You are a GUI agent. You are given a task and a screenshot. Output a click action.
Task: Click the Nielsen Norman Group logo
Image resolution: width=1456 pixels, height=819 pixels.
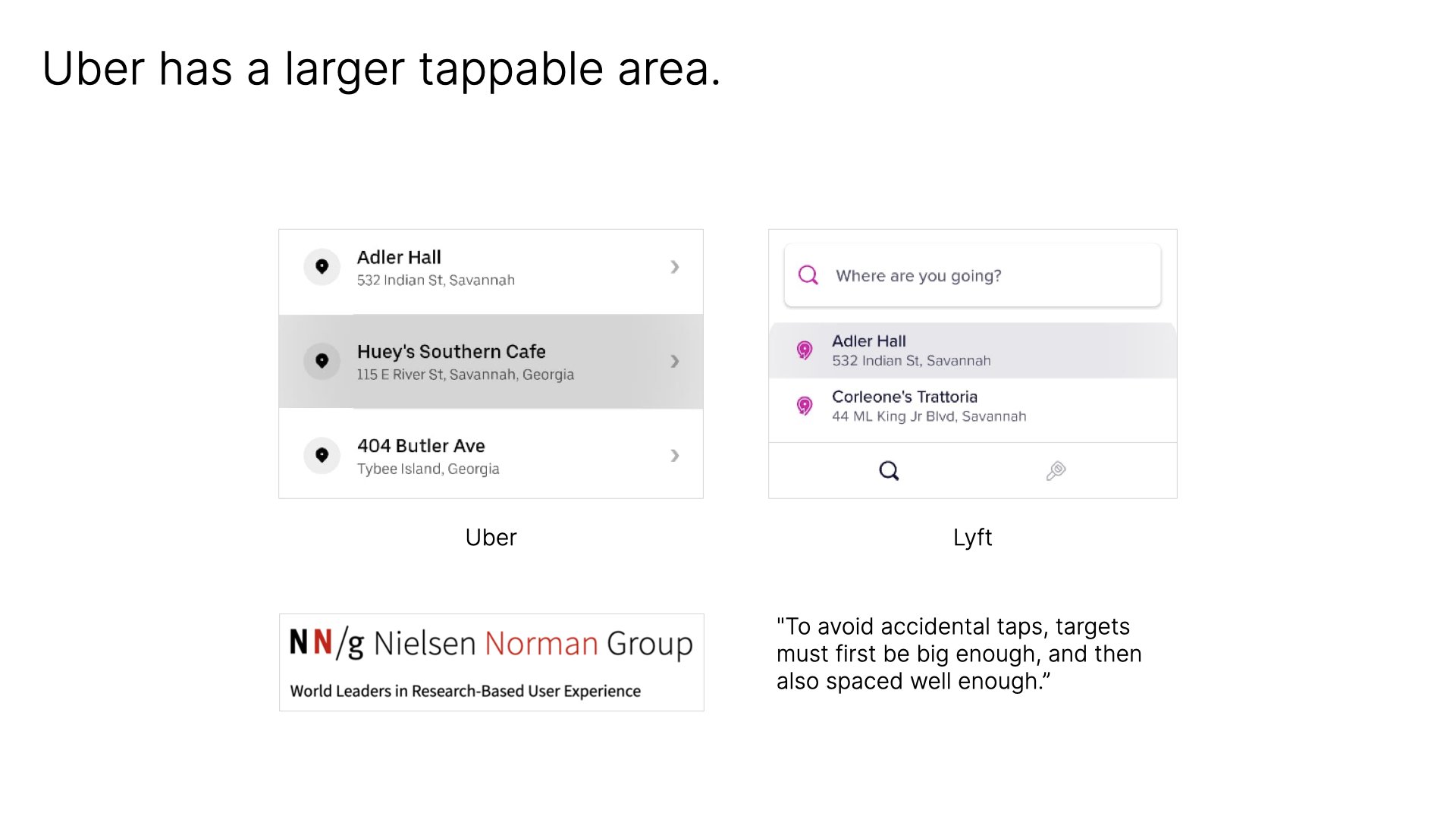pyautogui.click(x=491, y=662)
